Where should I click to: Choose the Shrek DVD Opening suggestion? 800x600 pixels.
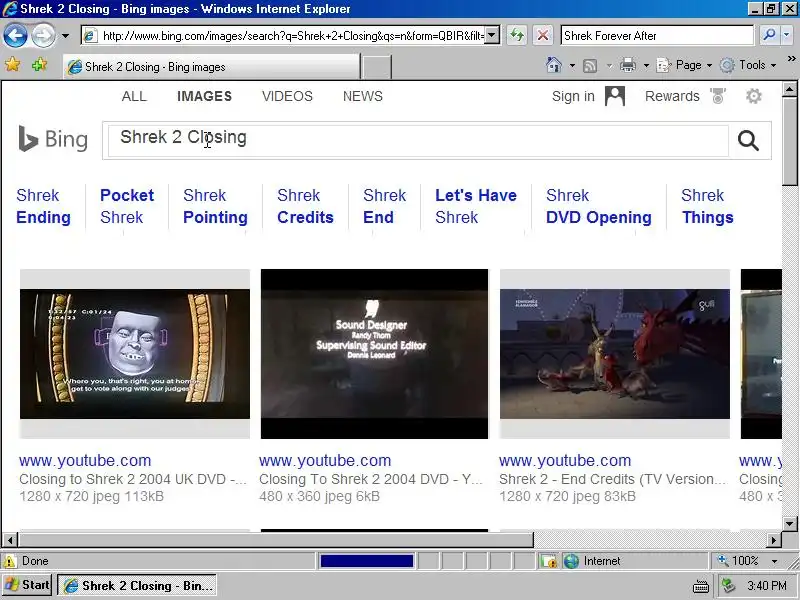[x=598, y=206]
